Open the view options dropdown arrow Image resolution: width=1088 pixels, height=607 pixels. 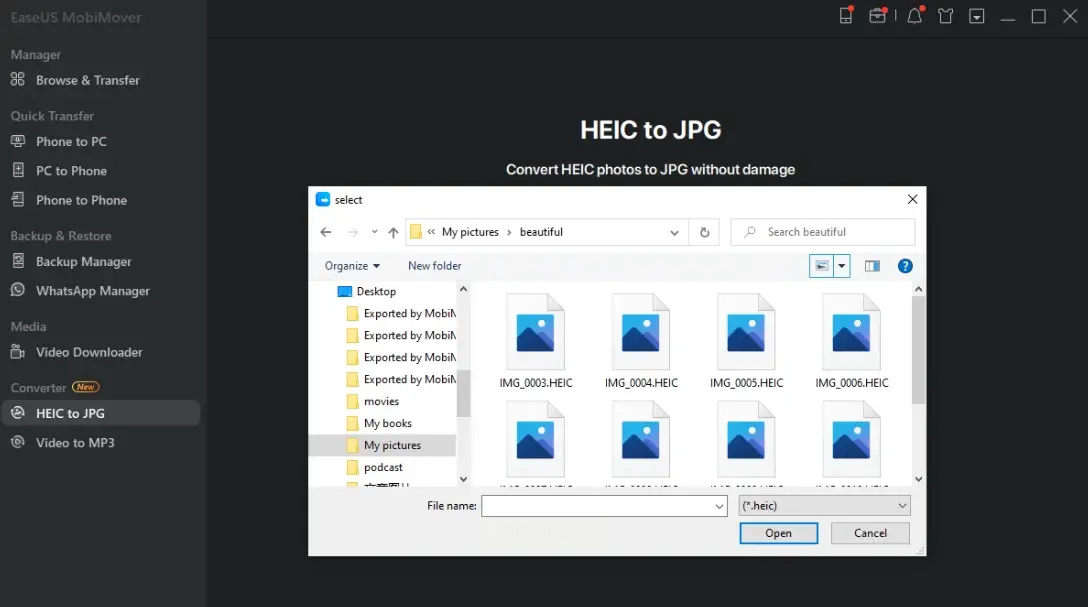tap(842, 266)
